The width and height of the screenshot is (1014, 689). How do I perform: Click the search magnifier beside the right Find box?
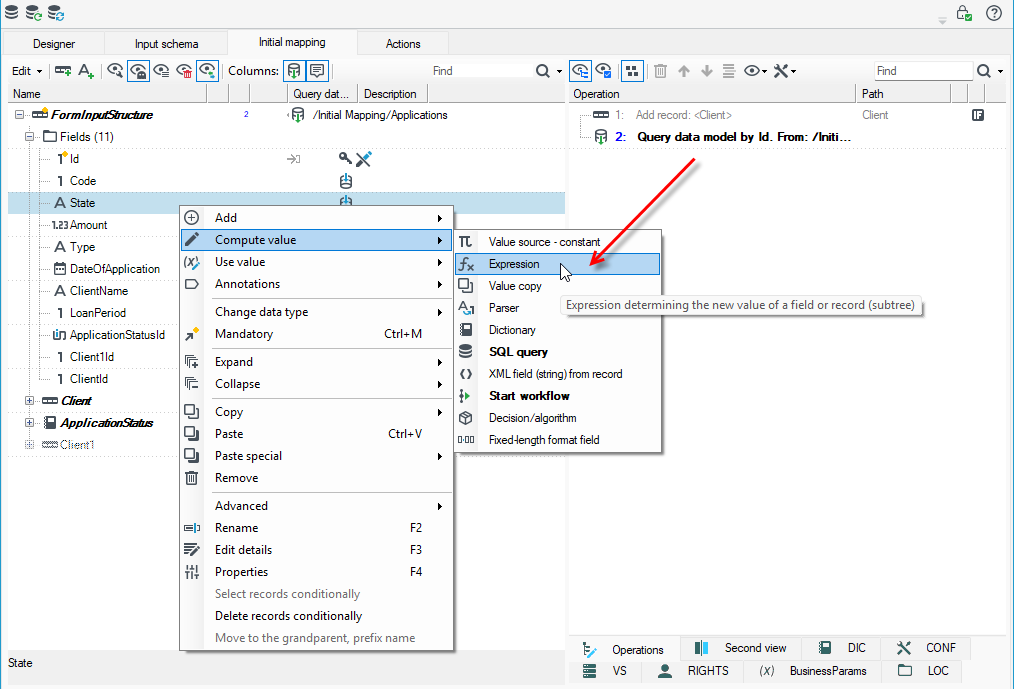(984, 71)
